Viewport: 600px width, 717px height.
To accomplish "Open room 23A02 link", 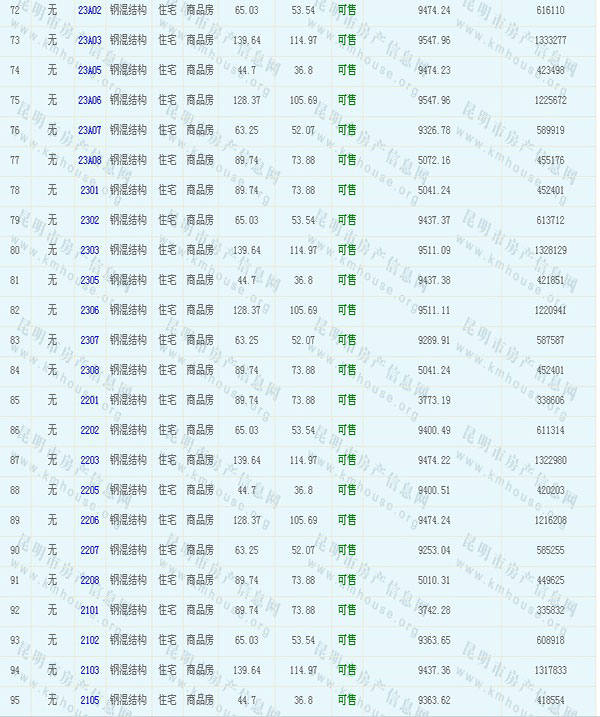I will pyautogui.click(x=89, y=10).
